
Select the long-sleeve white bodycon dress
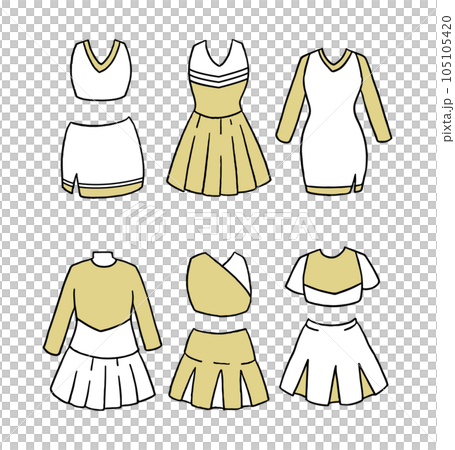click(x=334, y=122)
